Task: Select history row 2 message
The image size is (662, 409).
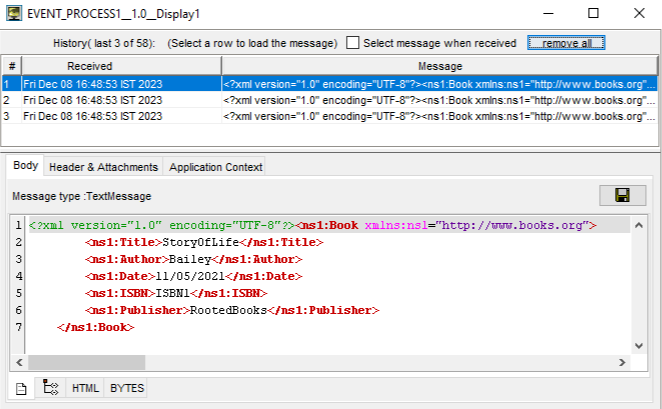Action: pyautogui.click(x=440, y=100)
